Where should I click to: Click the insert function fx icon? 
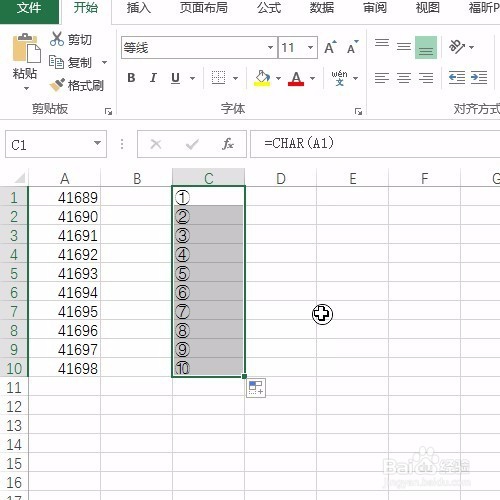pyautogui.click(x=228, y=144)
